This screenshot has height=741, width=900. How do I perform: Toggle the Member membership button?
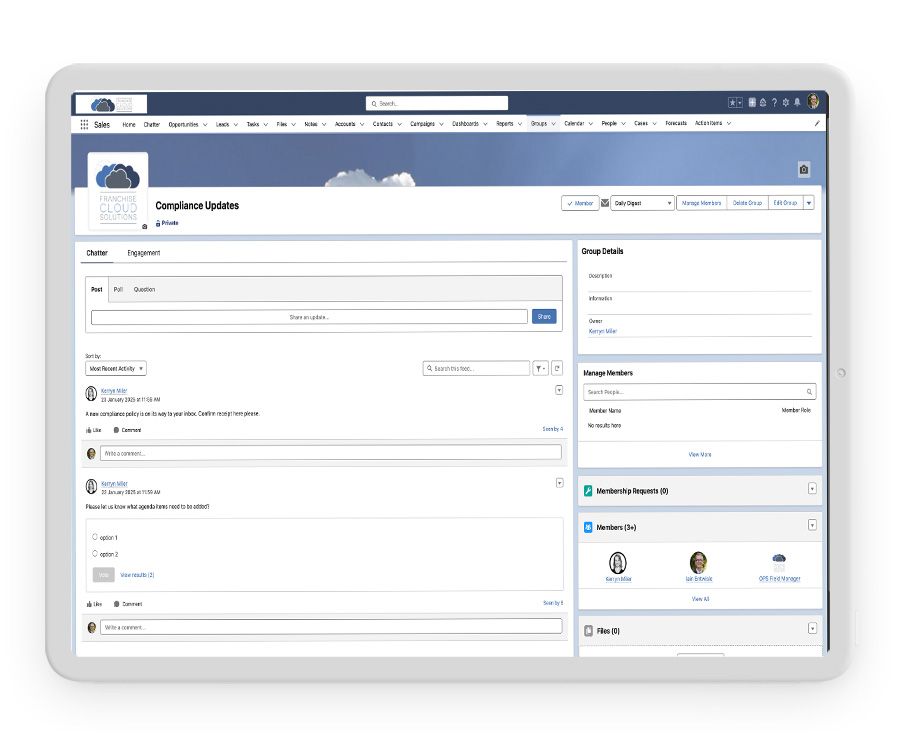(579, 203)
